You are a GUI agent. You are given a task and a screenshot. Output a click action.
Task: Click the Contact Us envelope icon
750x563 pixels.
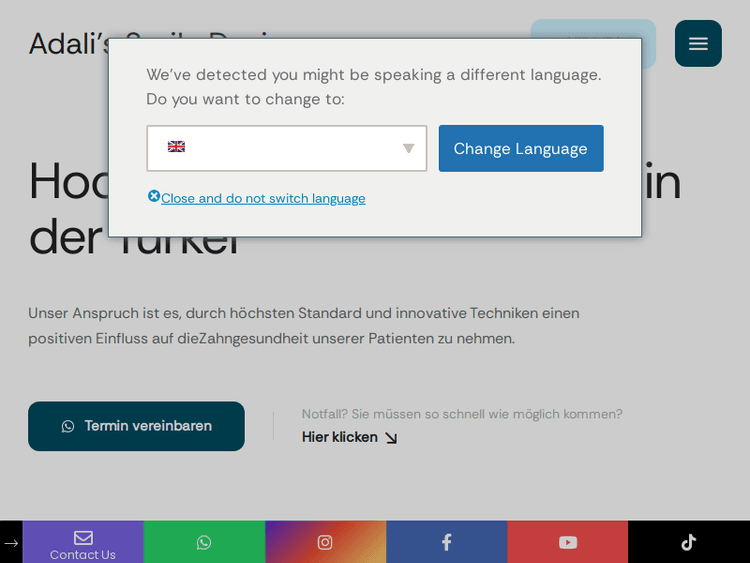pyautogui.click(x=83, y=538)
